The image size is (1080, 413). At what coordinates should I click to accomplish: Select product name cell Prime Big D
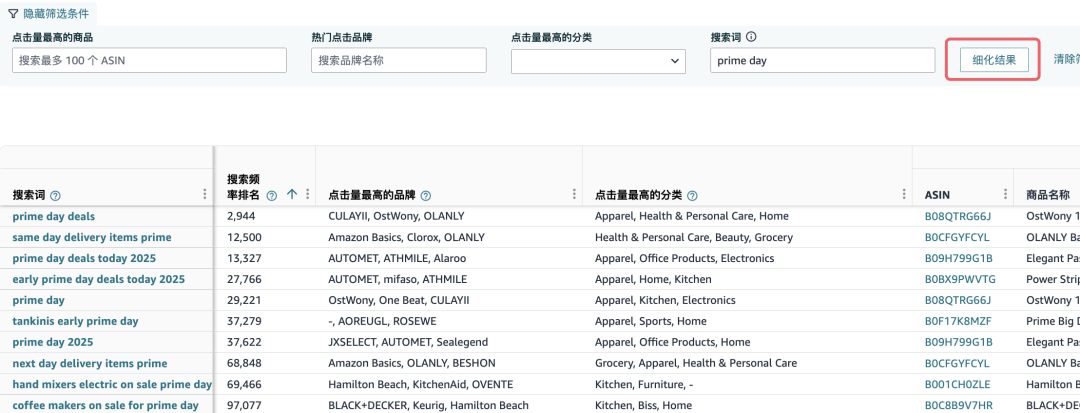click(x=1053, y=321)
